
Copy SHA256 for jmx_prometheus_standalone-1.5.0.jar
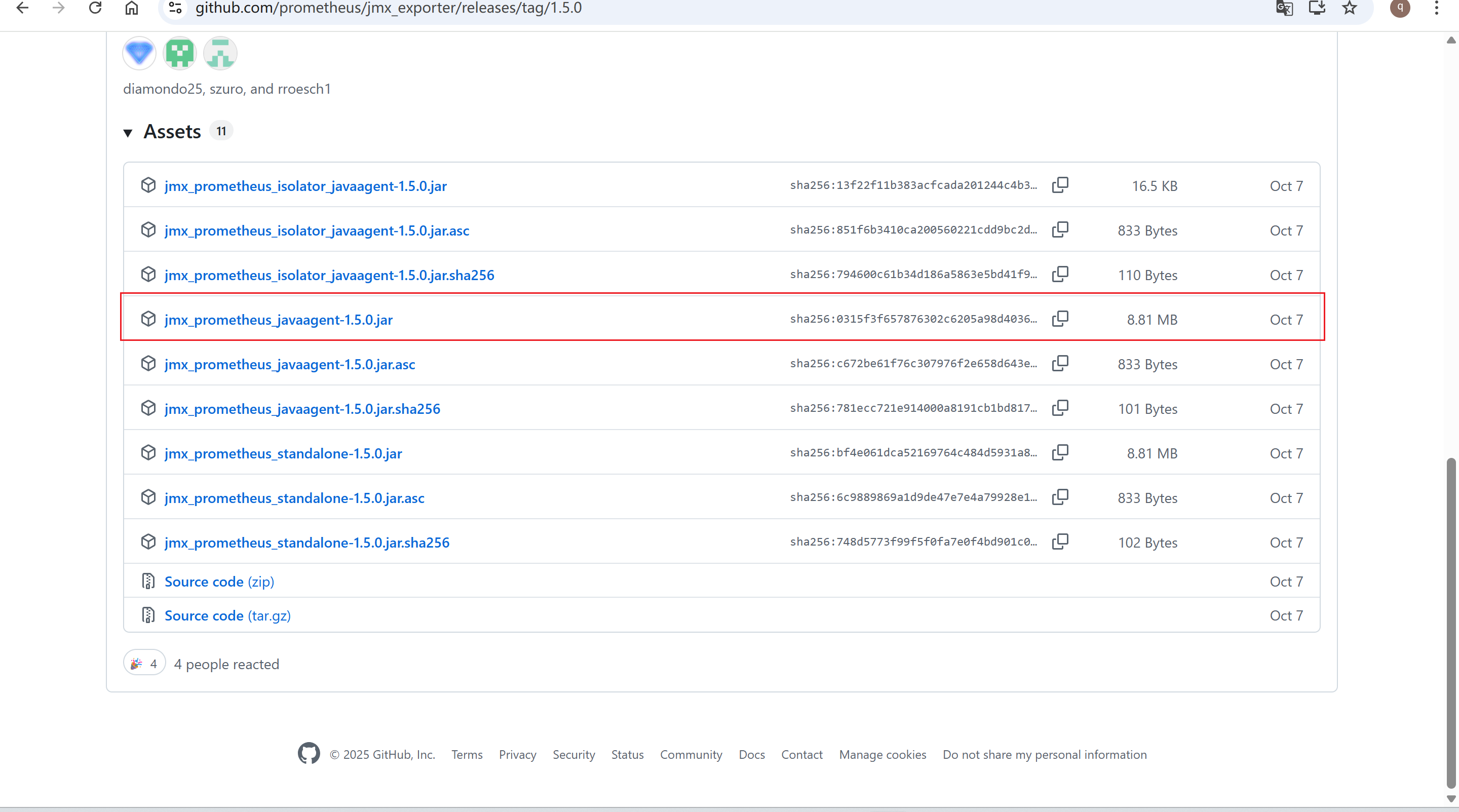click(1060, 452)
